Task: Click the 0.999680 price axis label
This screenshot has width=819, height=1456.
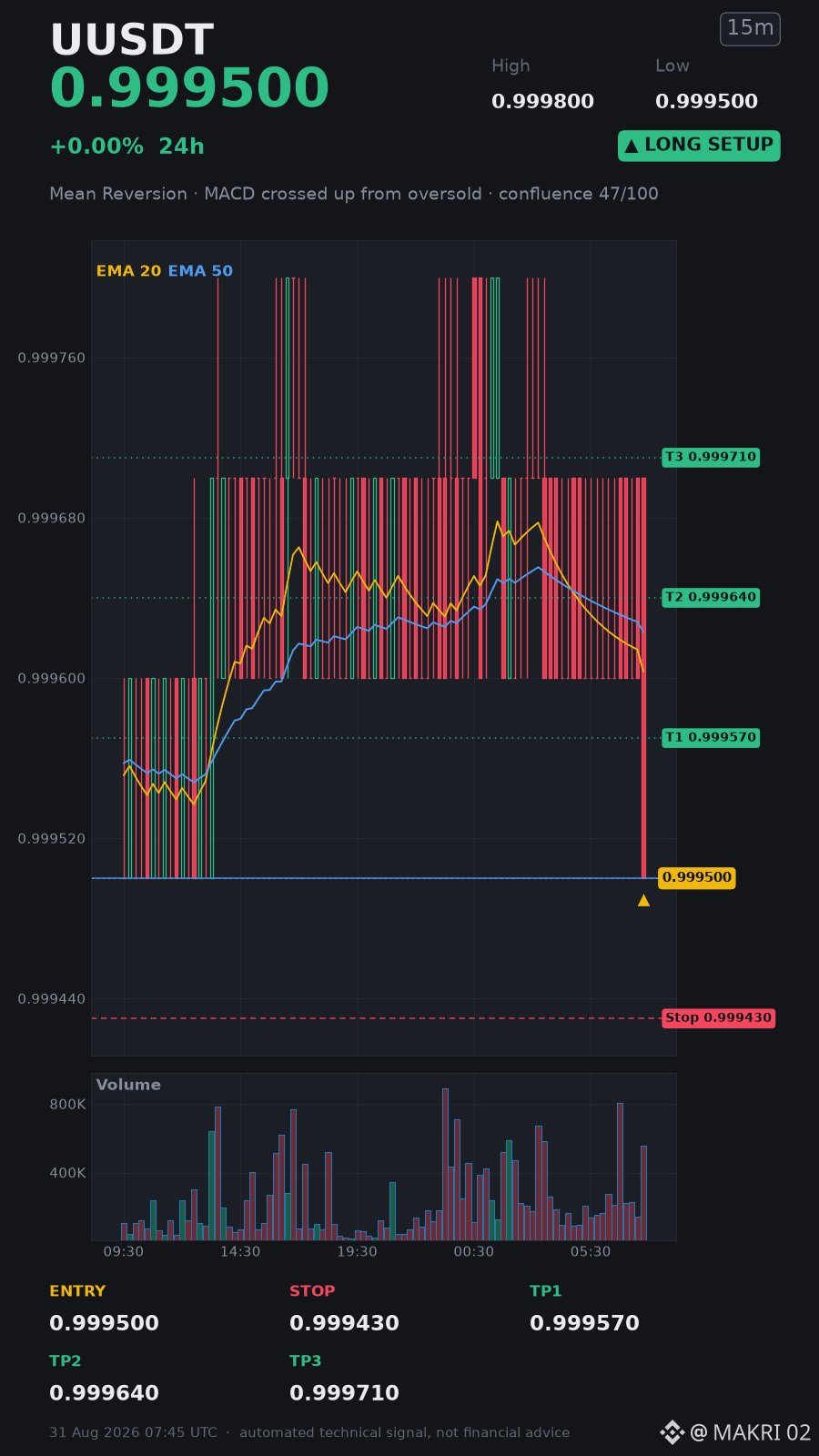Action: (52, 519)
